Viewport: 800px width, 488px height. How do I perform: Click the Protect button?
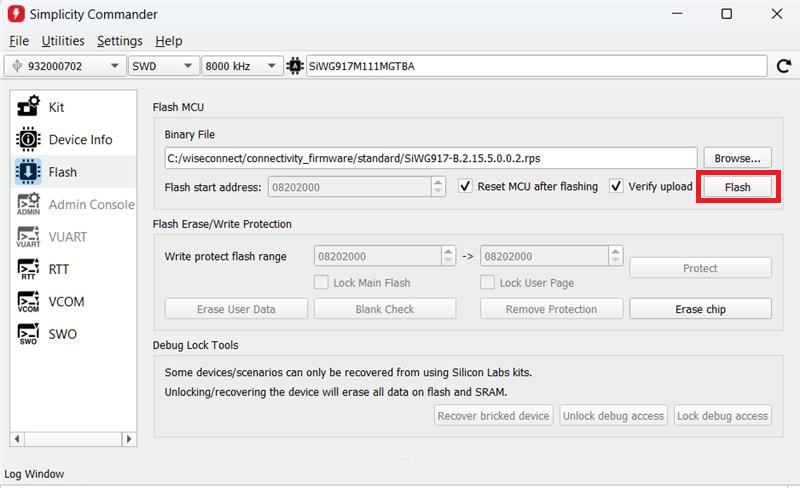[700, 268]
